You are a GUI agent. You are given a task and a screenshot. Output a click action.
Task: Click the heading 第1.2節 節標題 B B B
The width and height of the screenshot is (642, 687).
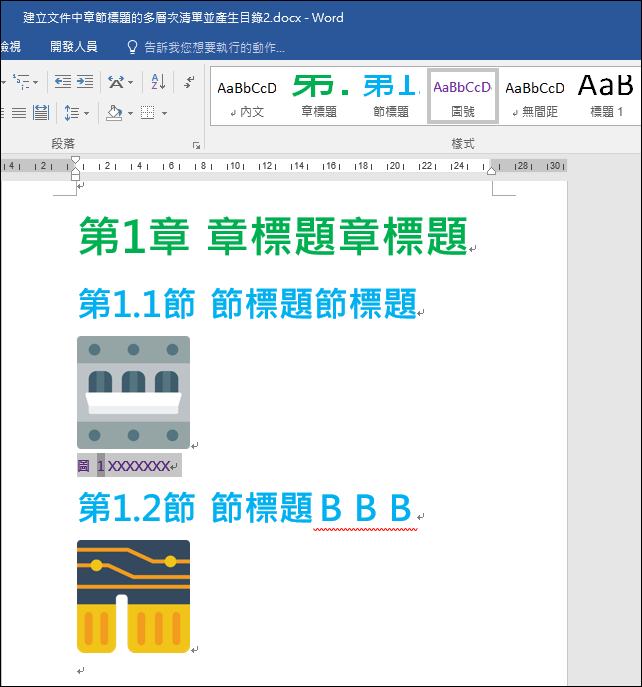click(245, 507)
